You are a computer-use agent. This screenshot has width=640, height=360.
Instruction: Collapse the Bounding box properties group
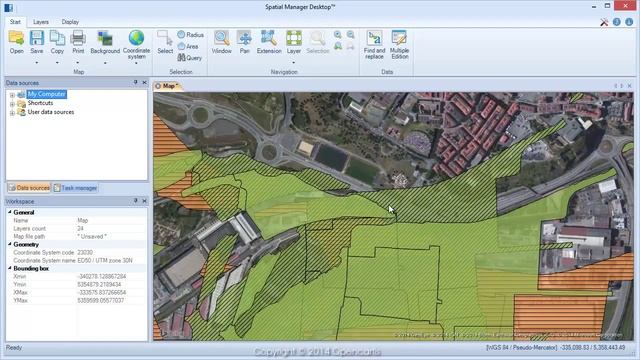coord(10,268)
